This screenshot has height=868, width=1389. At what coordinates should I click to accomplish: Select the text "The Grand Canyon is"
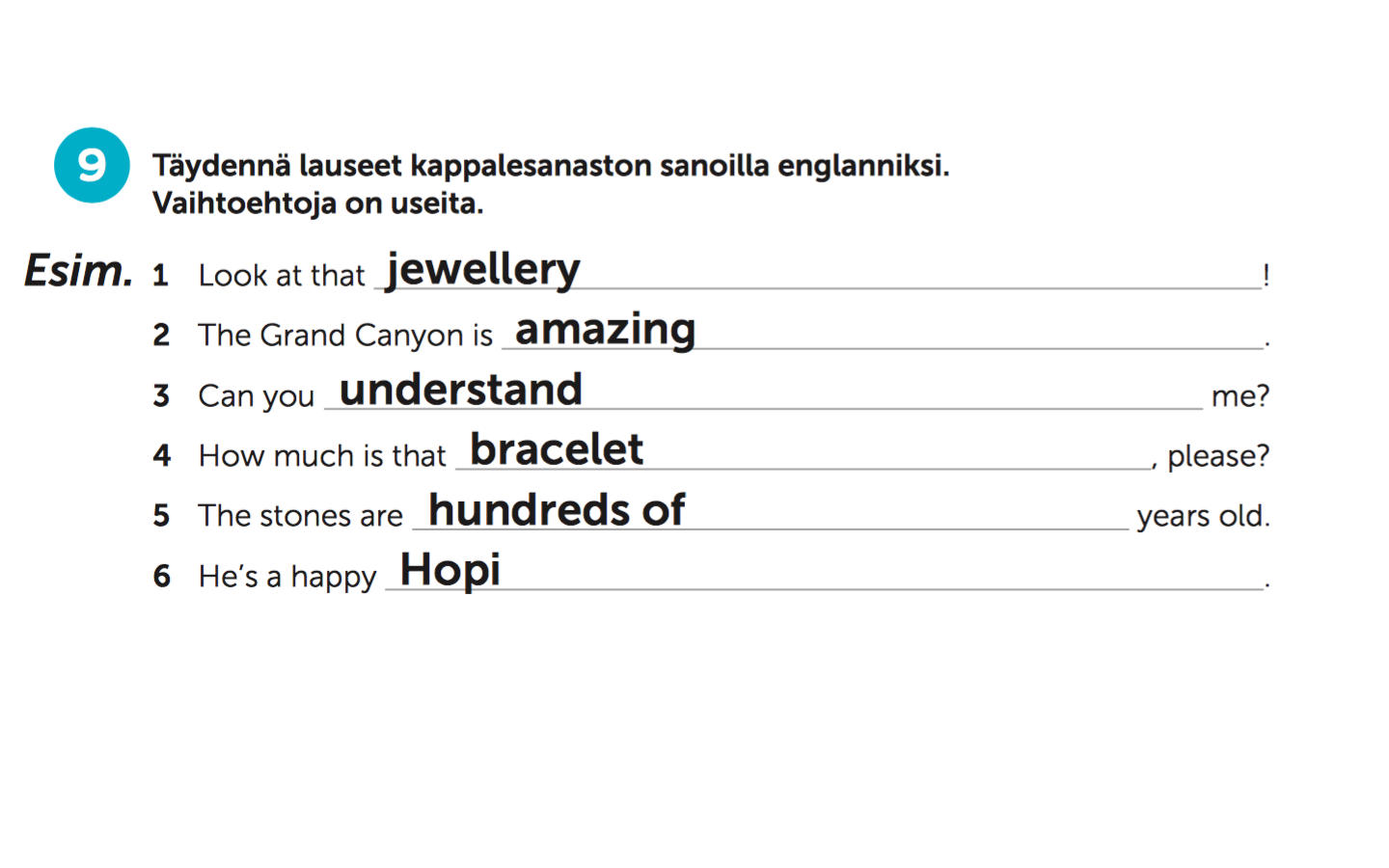pyautogui.click(x=345, y=336)
